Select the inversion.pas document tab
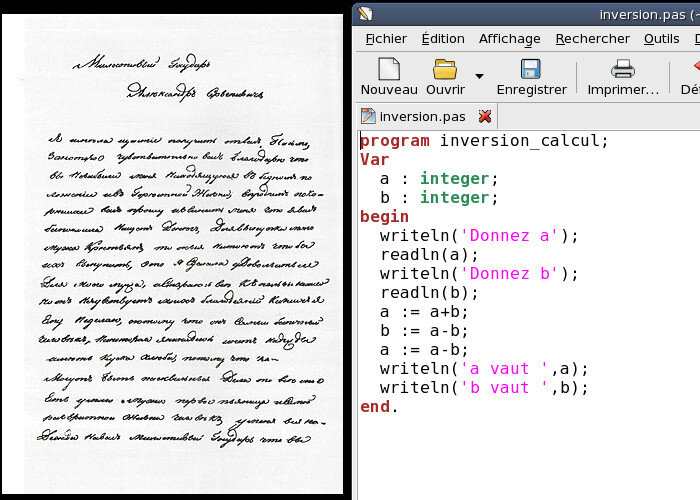The height and width of the screenshot is (500, 700). (x=426, y=117)
